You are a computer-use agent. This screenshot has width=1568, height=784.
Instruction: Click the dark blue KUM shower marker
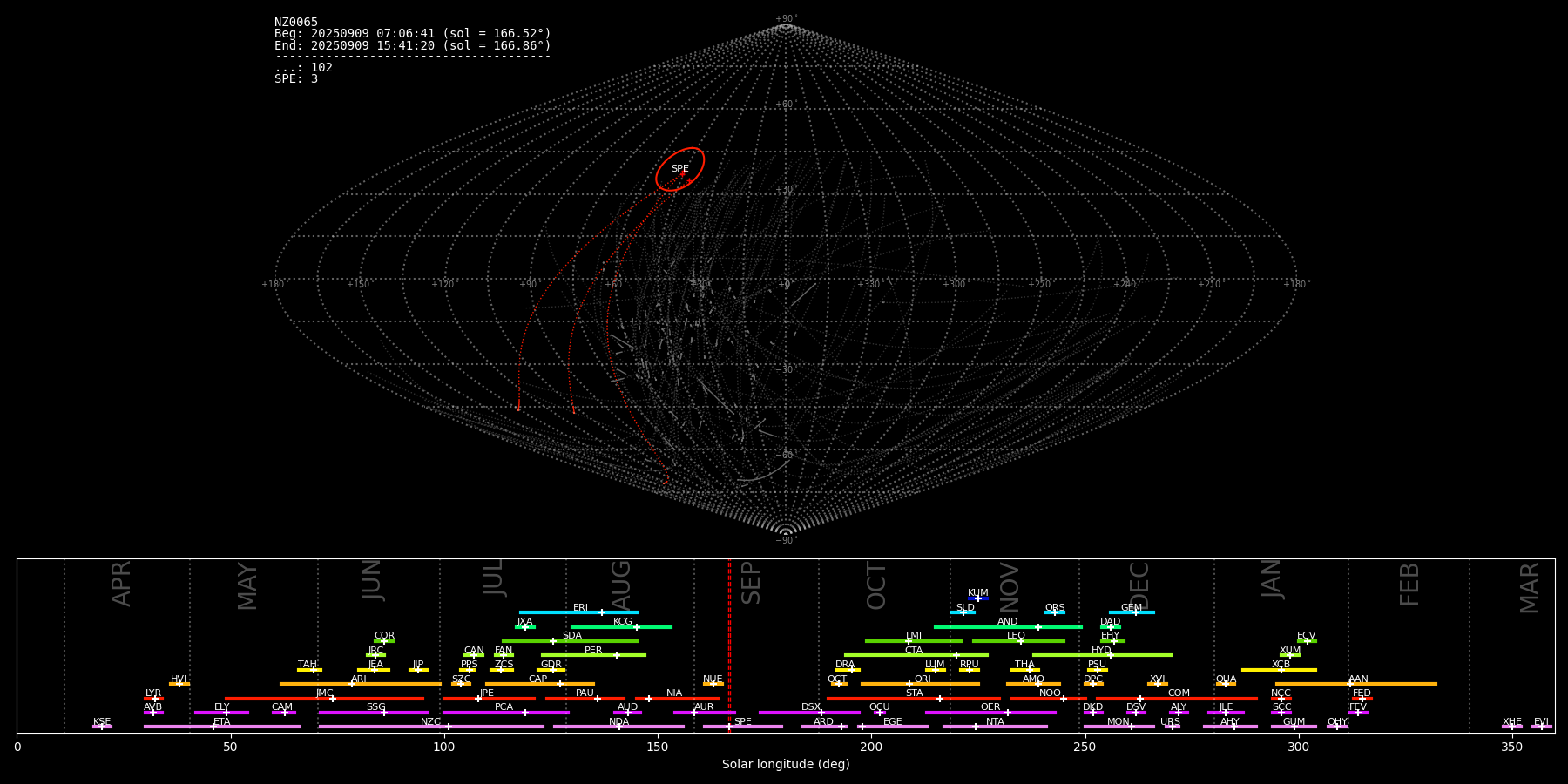978,598
